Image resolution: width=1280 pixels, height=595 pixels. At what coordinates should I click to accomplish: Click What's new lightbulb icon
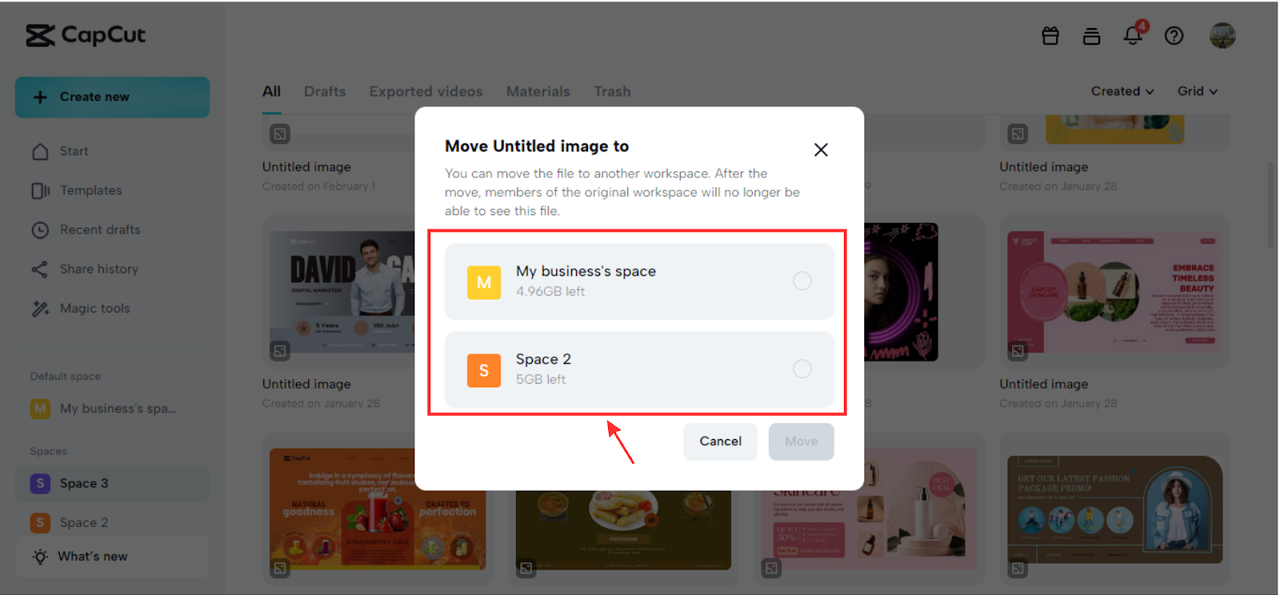tap(40, 556)
